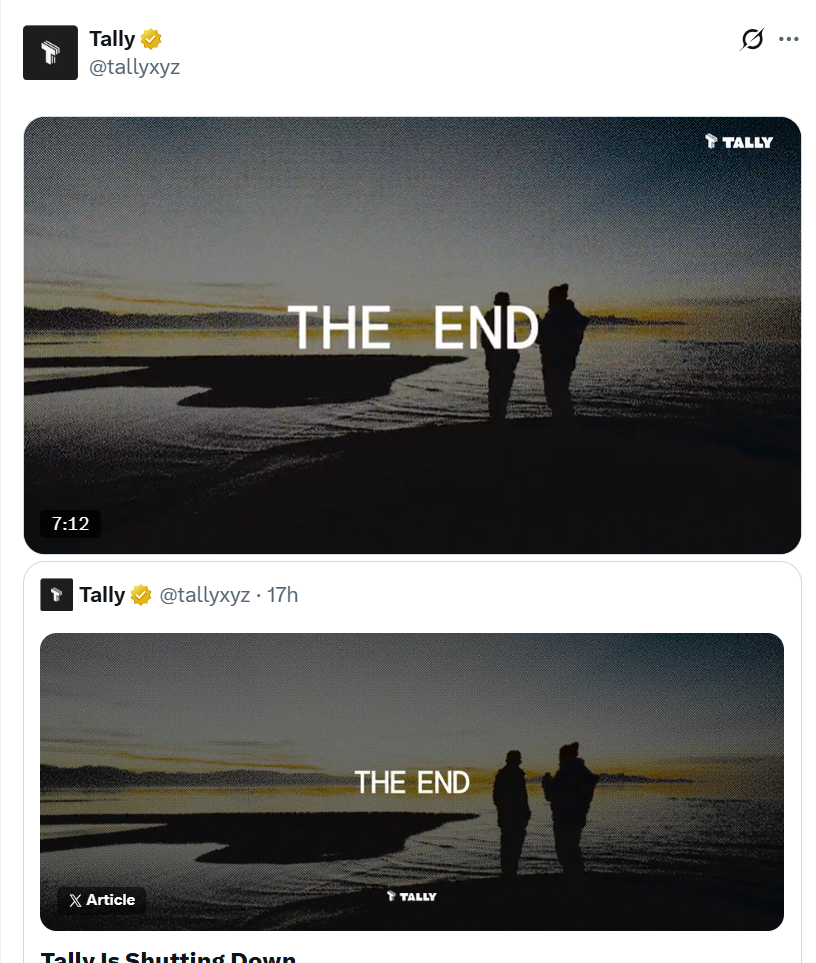This screenshot has height=963, width=816.
Task: Open the Grok slashed-circle icon
Action: point(752,39)
